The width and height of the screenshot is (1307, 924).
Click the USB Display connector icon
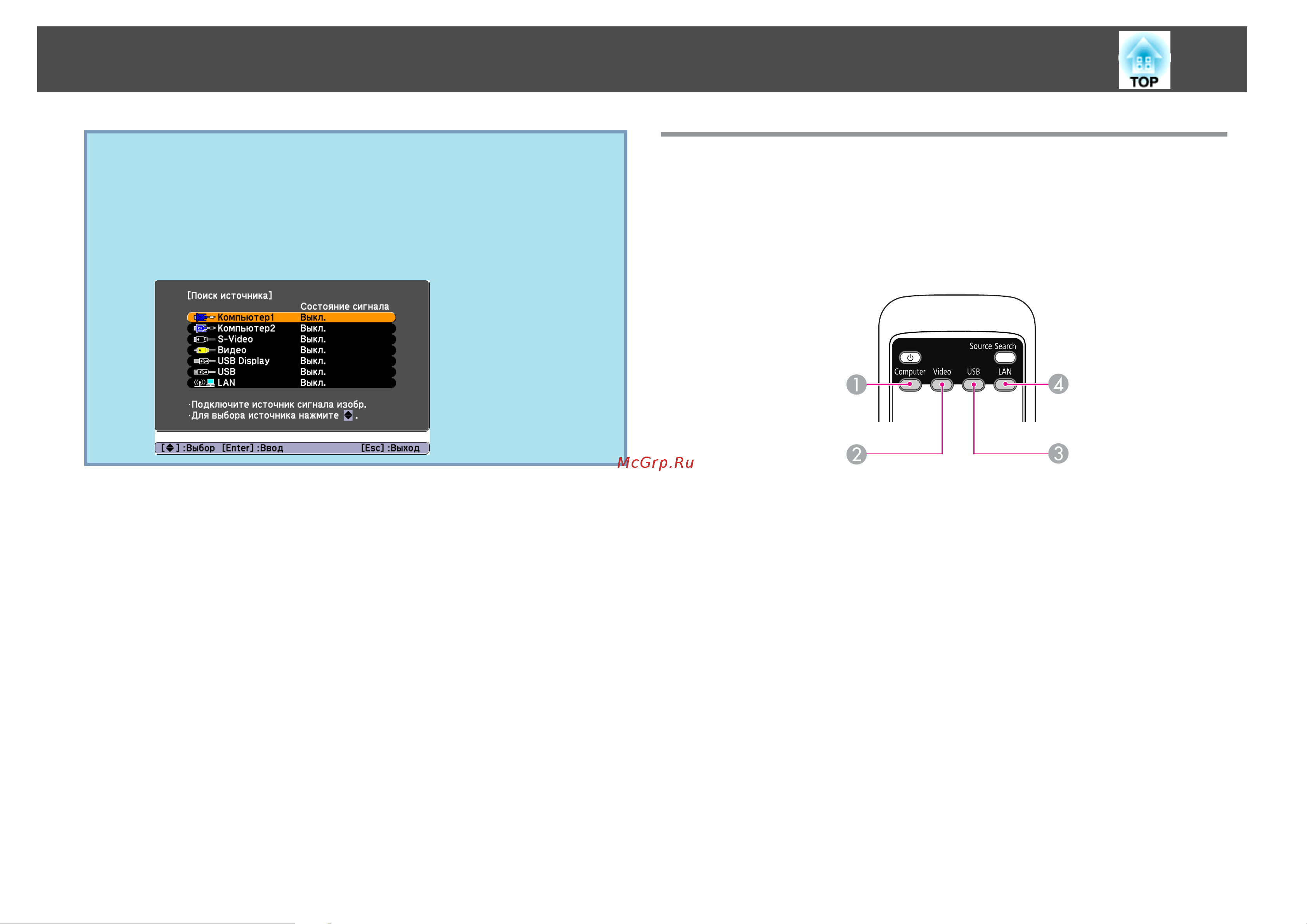click(x=204, y=361)
